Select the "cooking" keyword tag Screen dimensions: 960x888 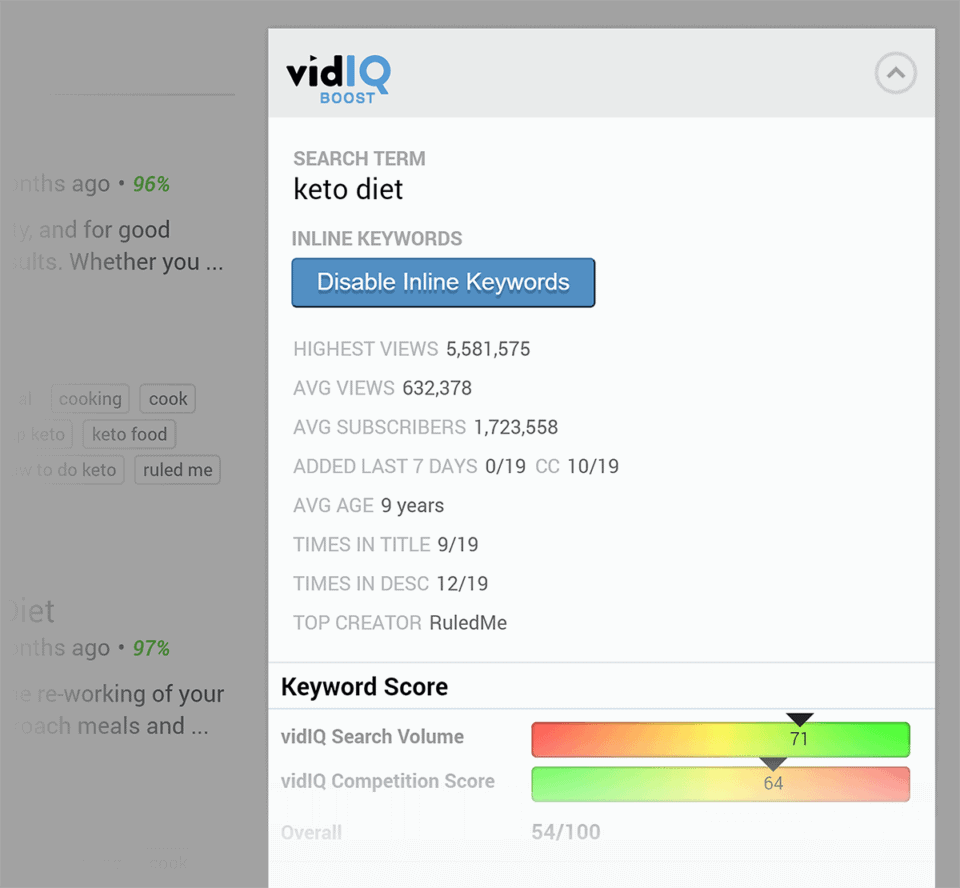(x=90, y=398)
